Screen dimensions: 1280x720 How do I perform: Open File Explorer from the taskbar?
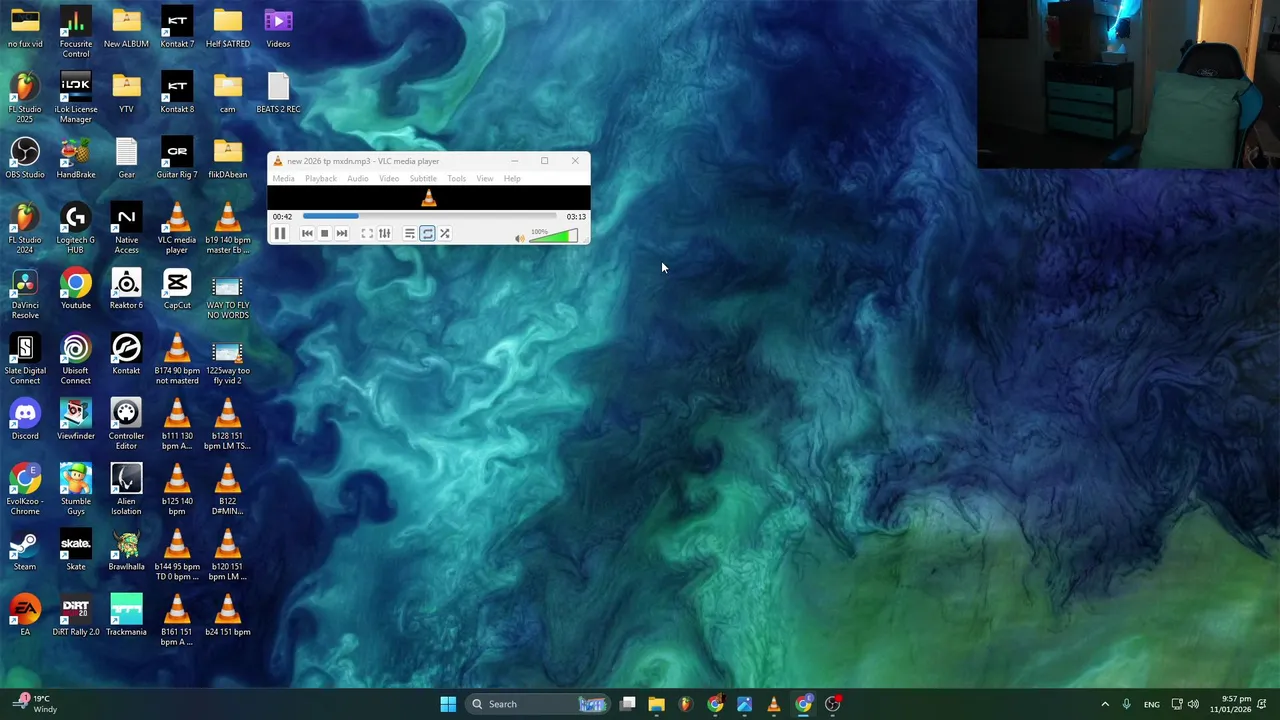pyautogui.click(x=656, y=704)
